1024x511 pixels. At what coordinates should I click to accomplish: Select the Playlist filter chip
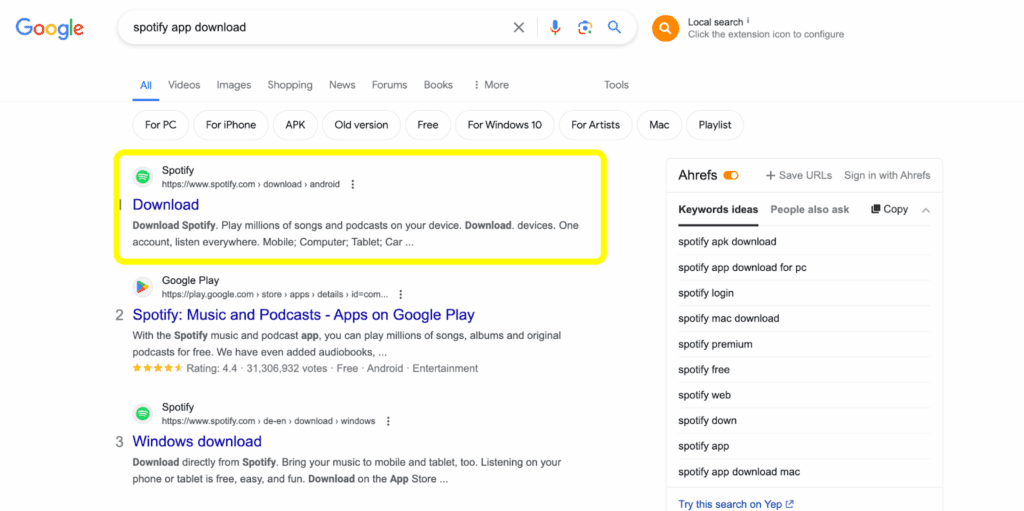pos(715,125)
